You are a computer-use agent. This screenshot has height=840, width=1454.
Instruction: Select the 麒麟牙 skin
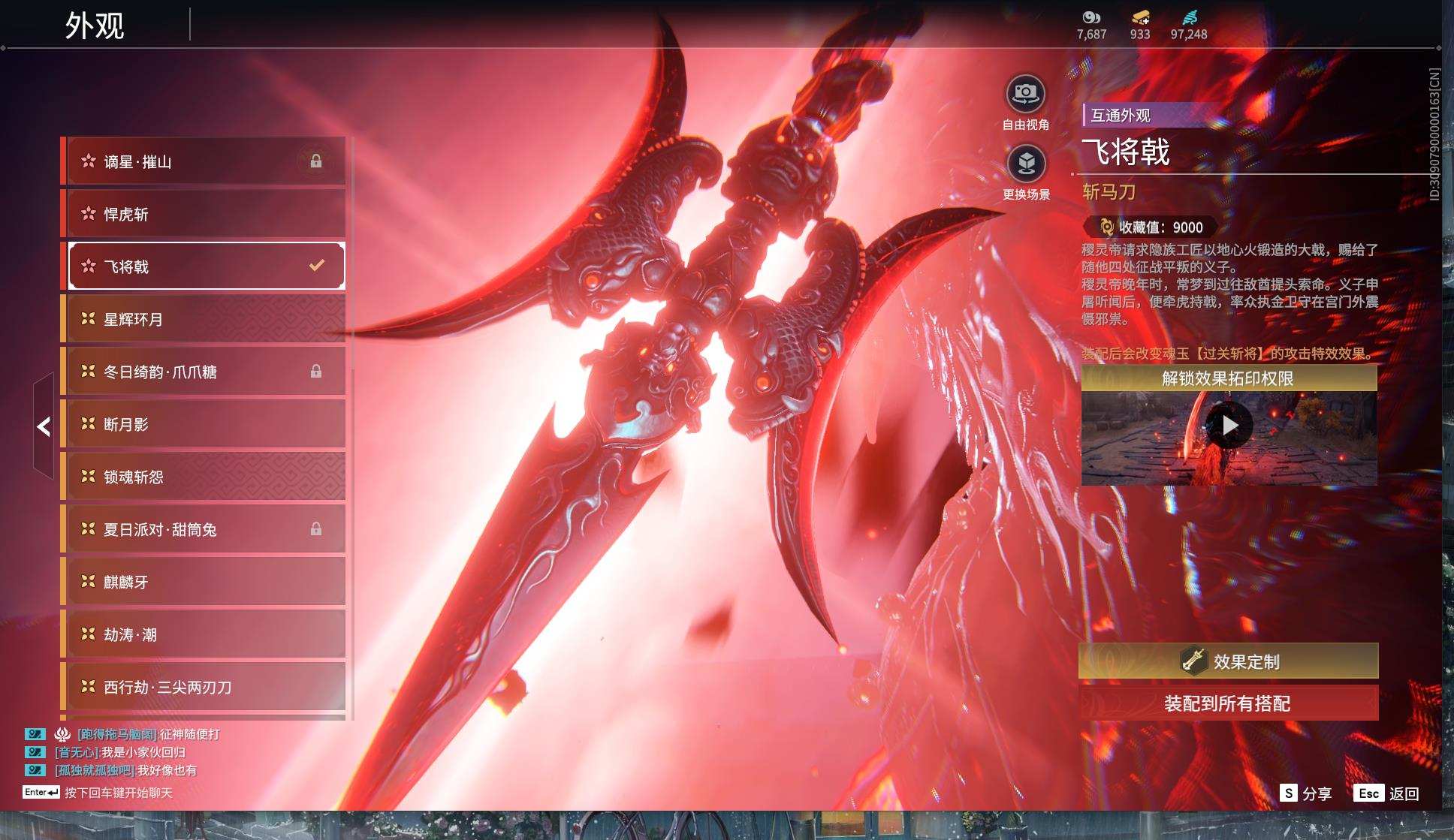pos(203,582)
